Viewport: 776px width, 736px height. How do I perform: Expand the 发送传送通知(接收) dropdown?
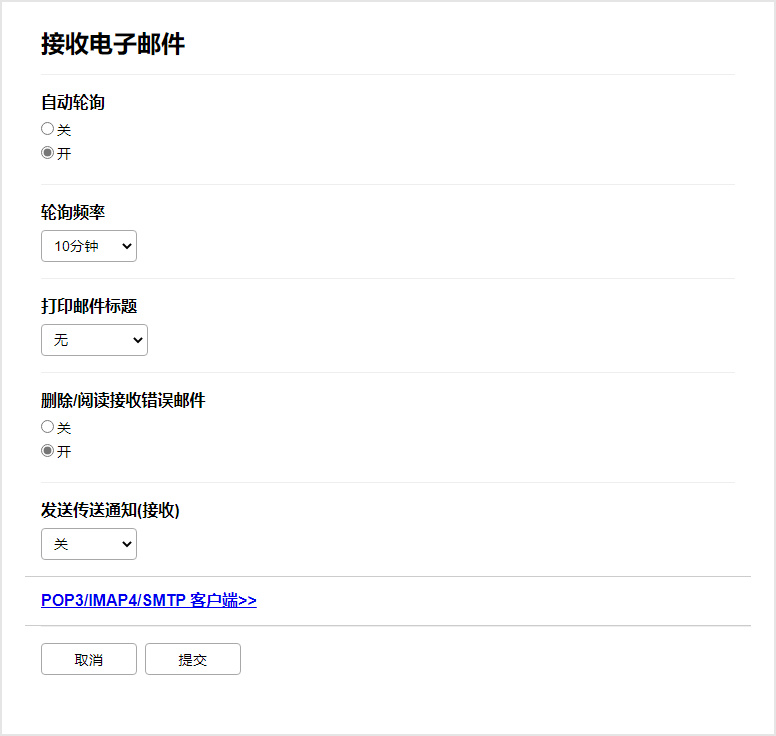(x=88, y=544)
